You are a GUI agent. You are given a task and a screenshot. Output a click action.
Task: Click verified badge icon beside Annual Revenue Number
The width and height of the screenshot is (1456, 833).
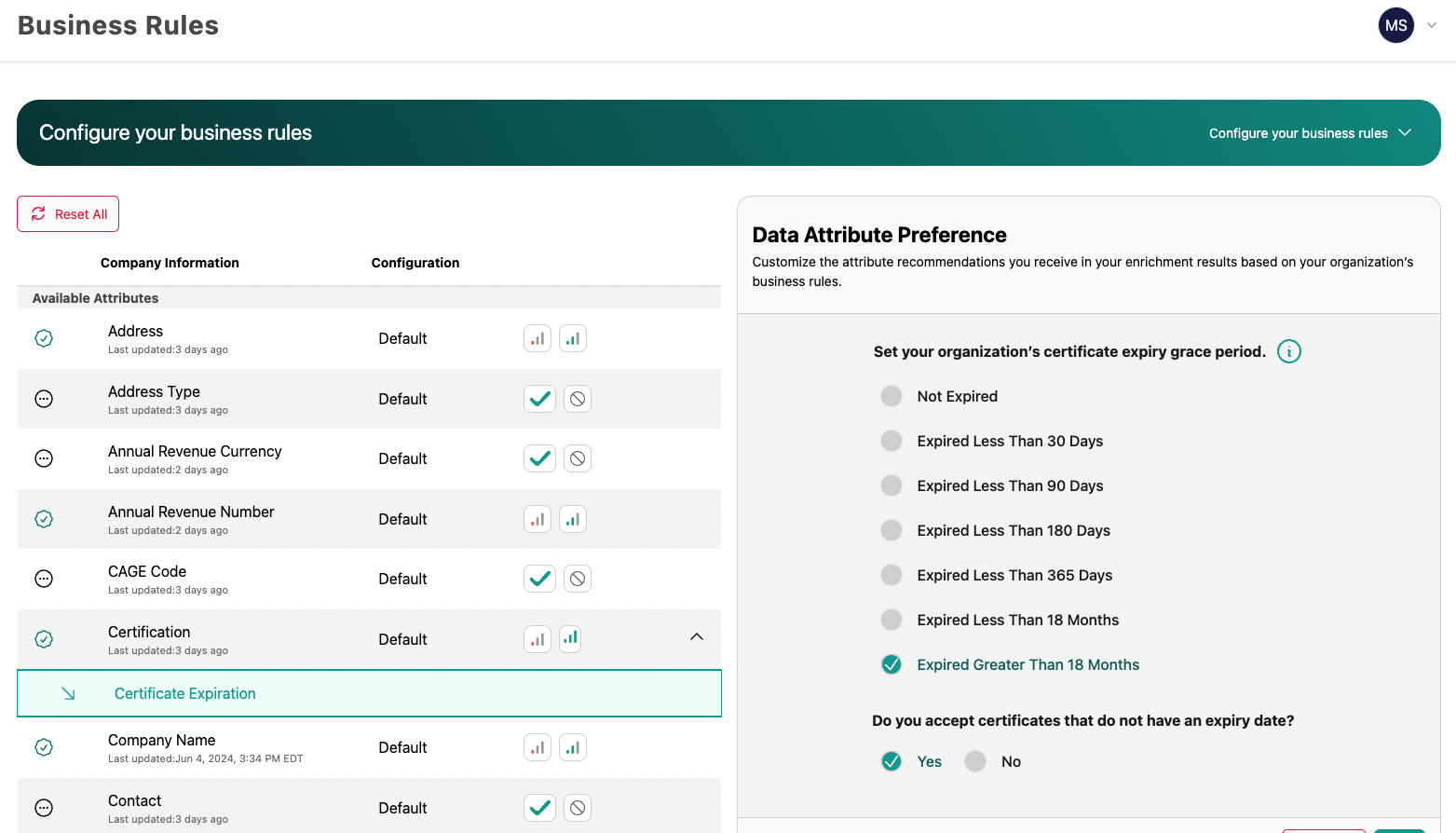click(44, 519)
